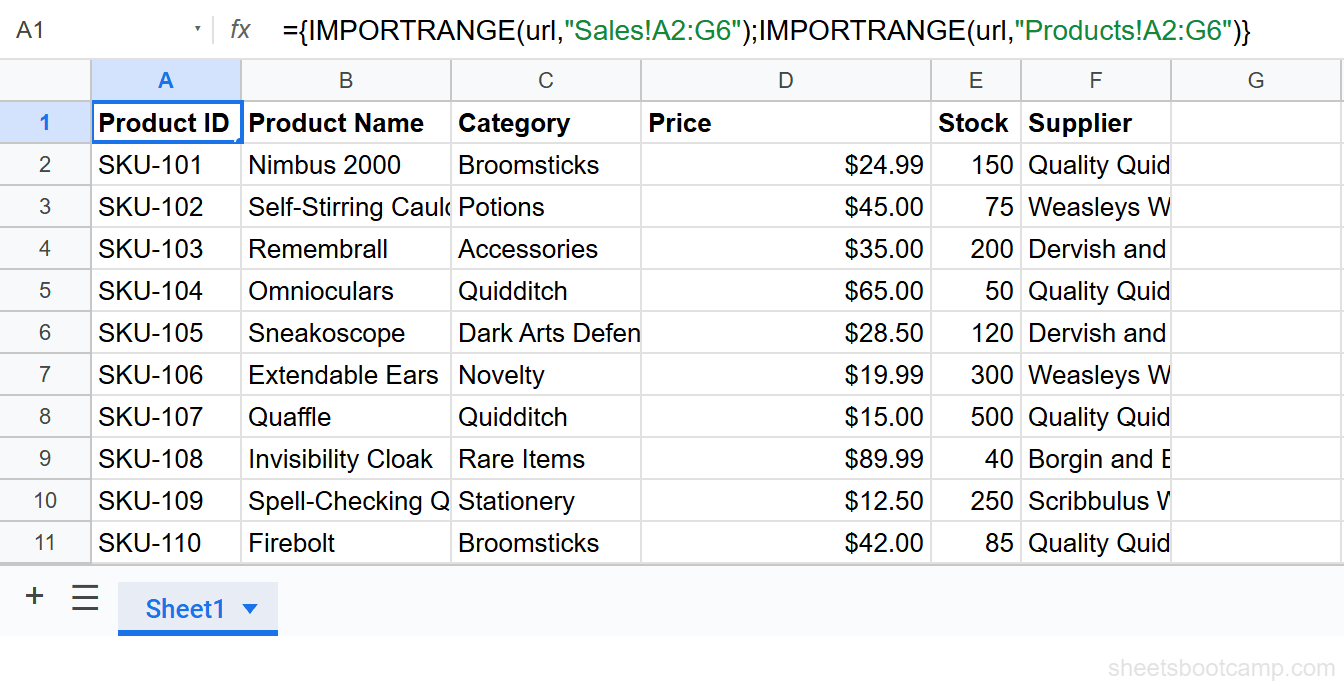Select cell SKU-105

(x=165, y=332)
